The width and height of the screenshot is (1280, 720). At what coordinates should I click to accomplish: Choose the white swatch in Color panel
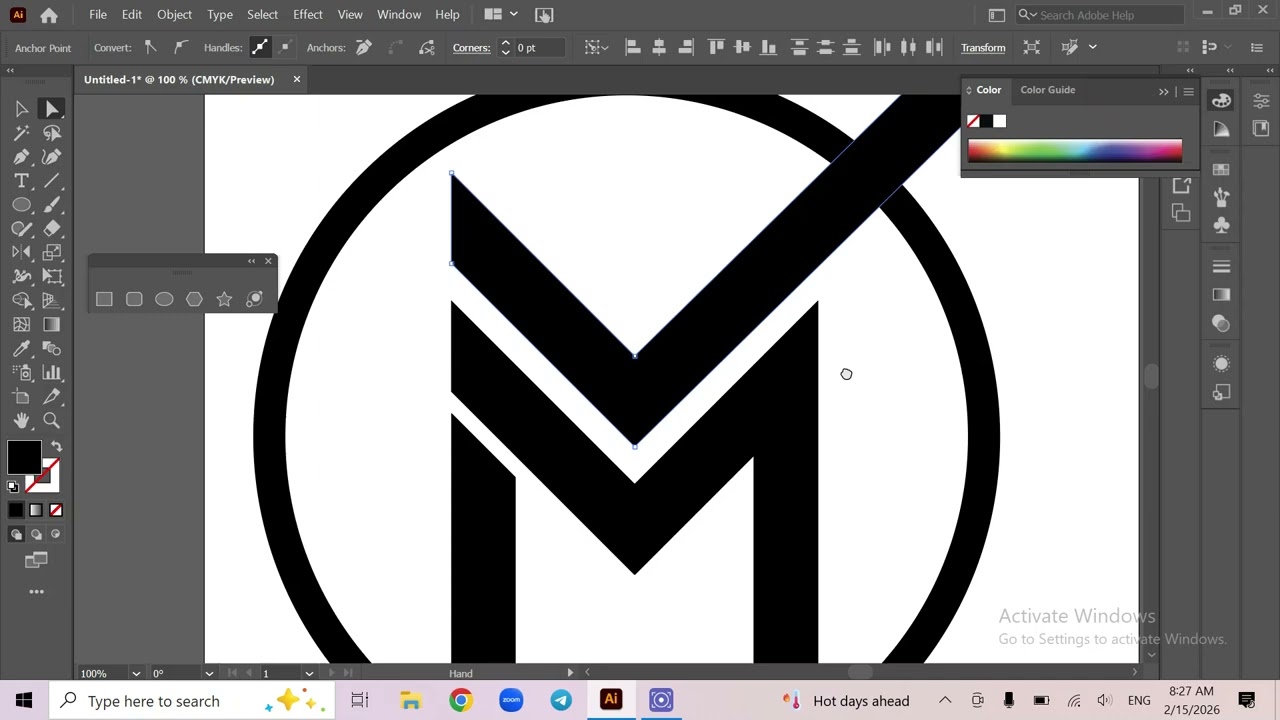point(999,121)
